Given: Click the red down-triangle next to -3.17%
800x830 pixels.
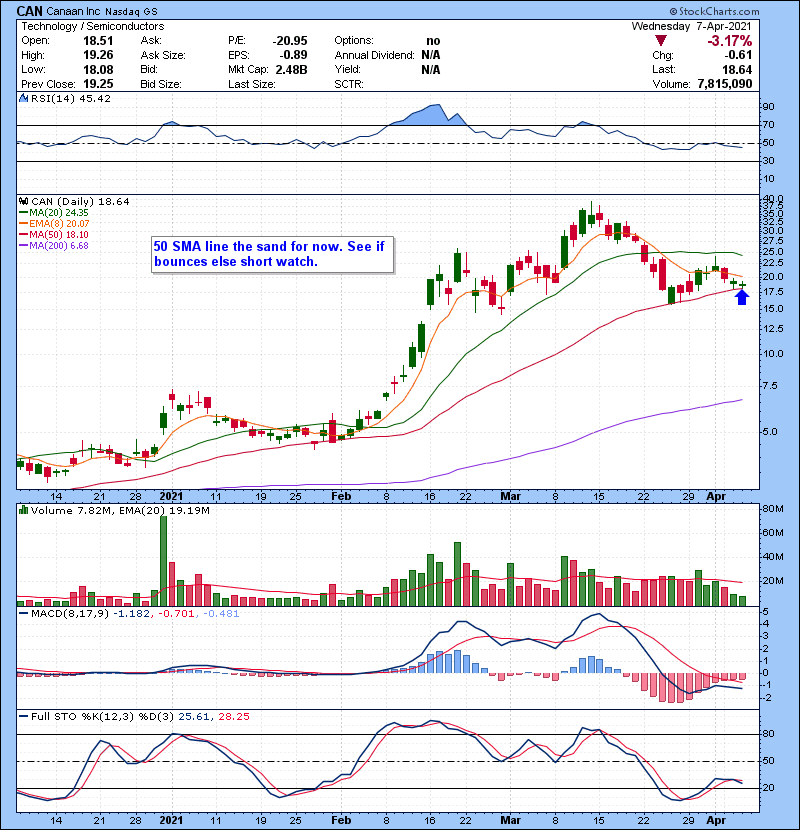Looking at the screenshot, I should (x=660, y=41).
